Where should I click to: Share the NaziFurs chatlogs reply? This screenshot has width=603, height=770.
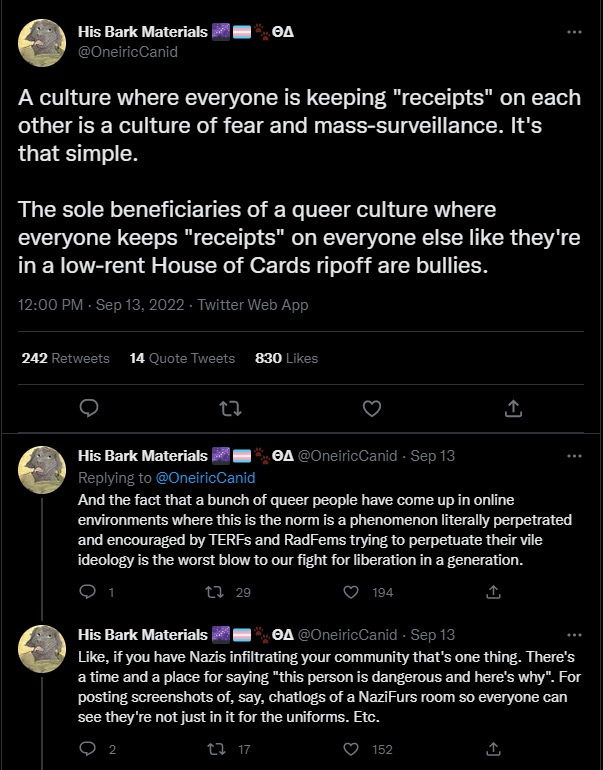[493, 748]
